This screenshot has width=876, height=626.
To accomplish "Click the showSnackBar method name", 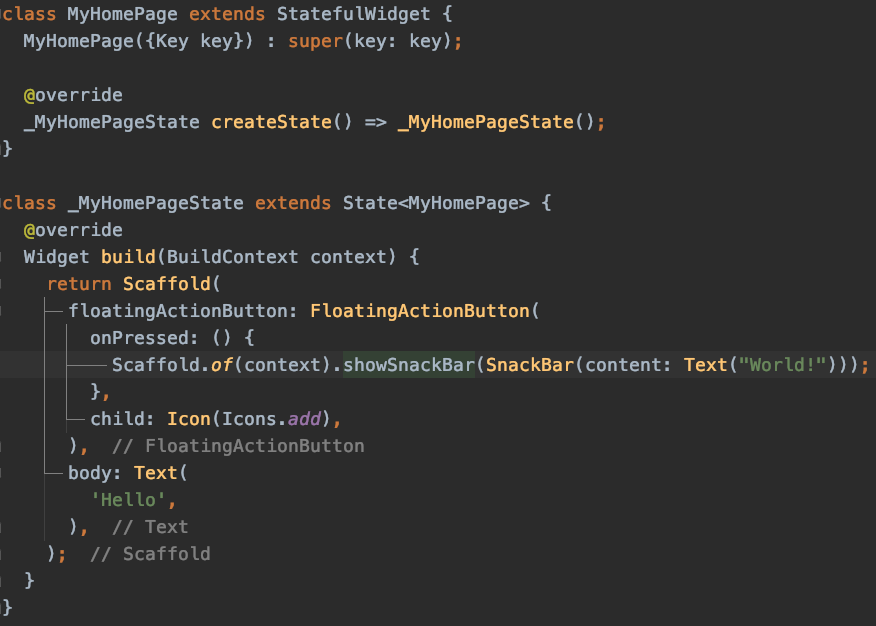I will coord(408,365).
